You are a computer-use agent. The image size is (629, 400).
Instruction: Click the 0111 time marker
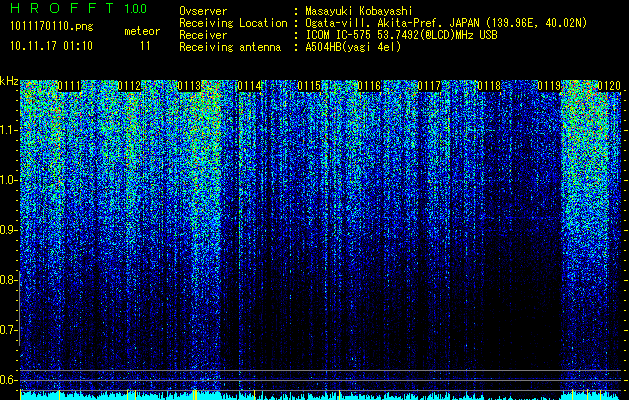(69, 86)
